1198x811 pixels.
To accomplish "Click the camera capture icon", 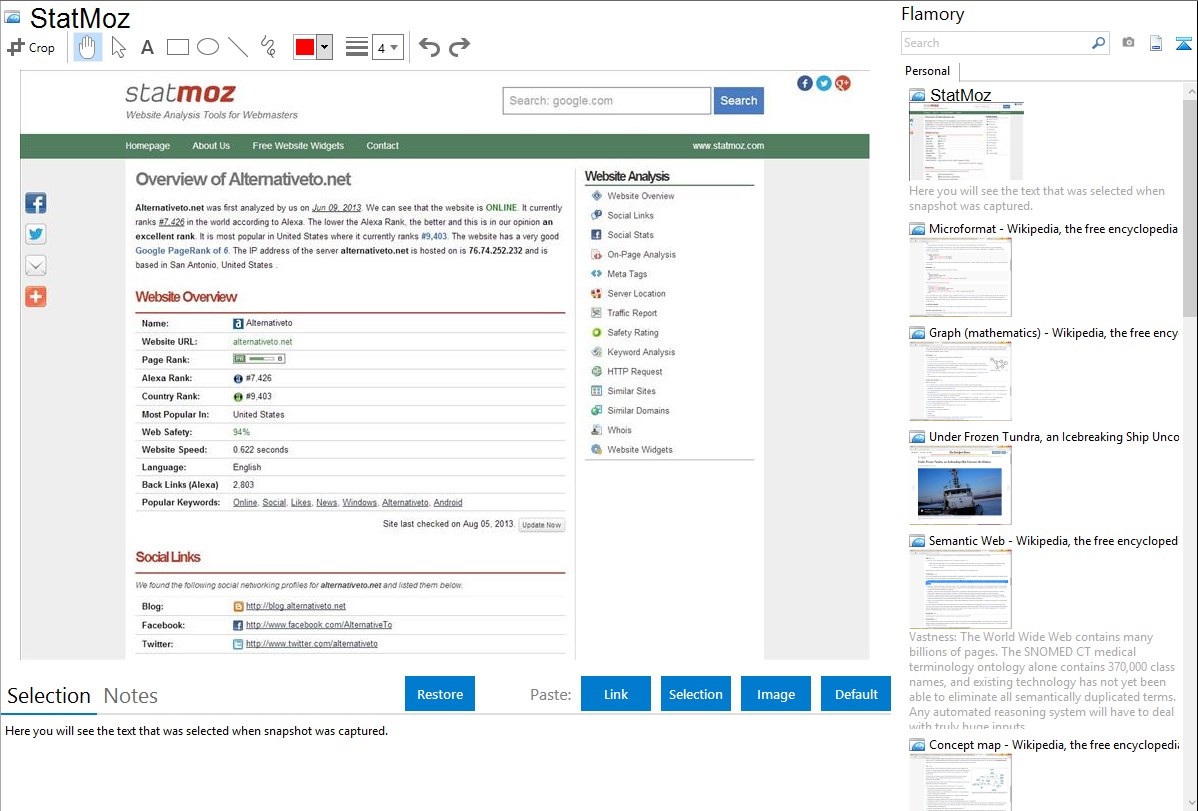I will click(x=1128, y=43).
